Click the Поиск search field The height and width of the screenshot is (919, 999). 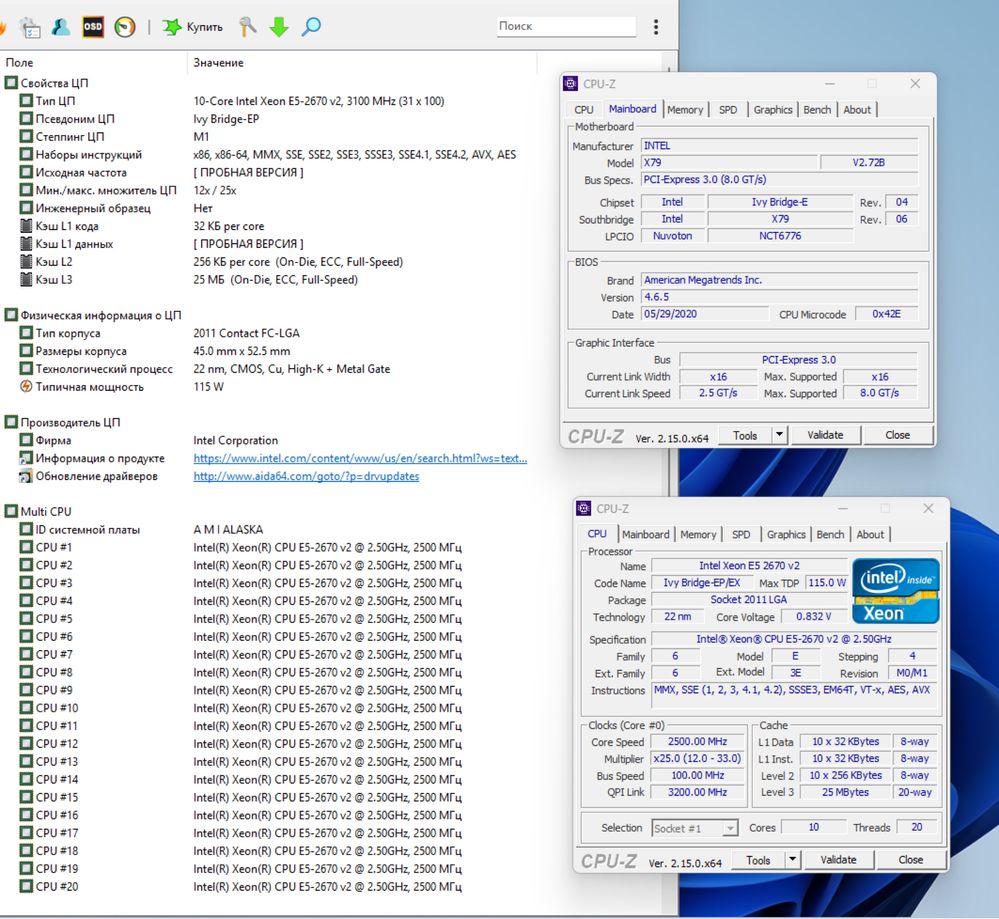[x=566, y=26]
